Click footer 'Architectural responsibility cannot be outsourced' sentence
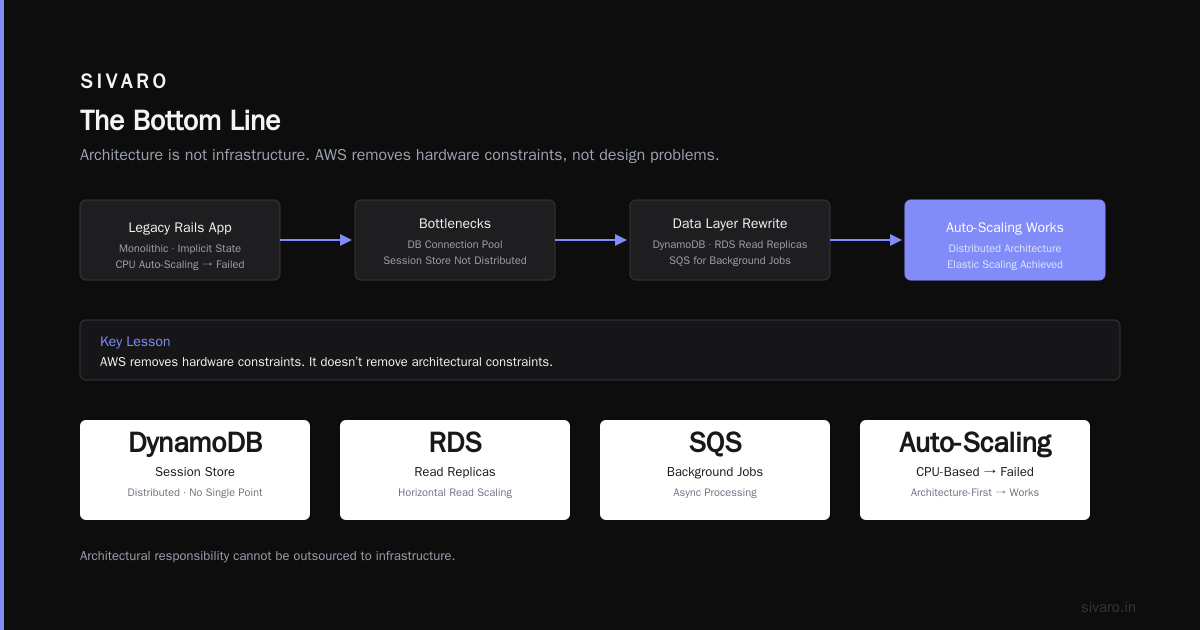The image size is (1200, 630). point(267,555)
